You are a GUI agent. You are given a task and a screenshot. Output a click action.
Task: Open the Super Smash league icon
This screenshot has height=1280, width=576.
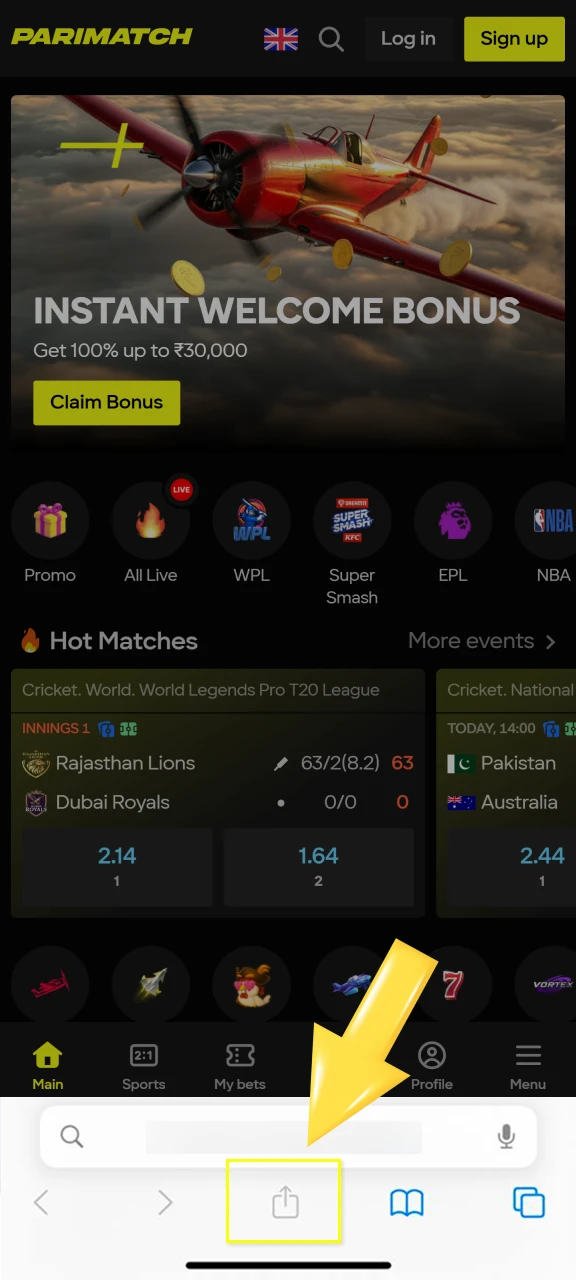click(x=352, y=520)
